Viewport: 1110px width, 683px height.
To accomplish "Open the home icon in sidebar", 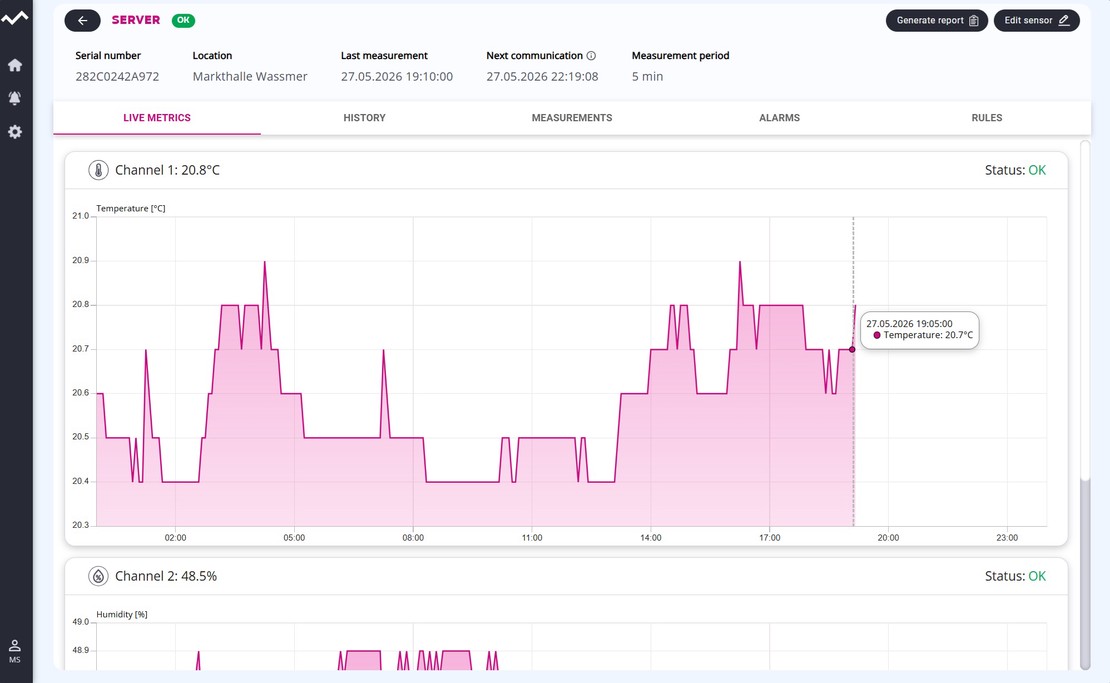I will [15, 65].
